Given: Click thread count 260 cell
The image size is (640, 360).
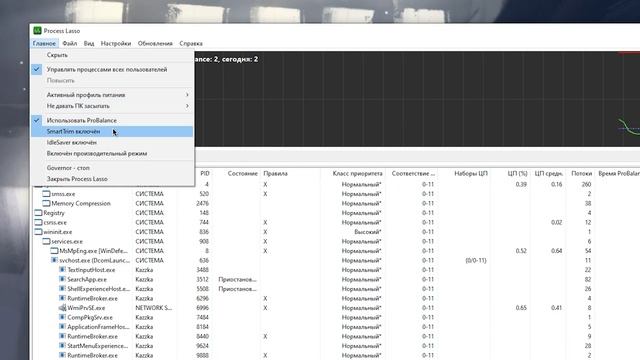Looking at the screenshot, I should (586, 184).
